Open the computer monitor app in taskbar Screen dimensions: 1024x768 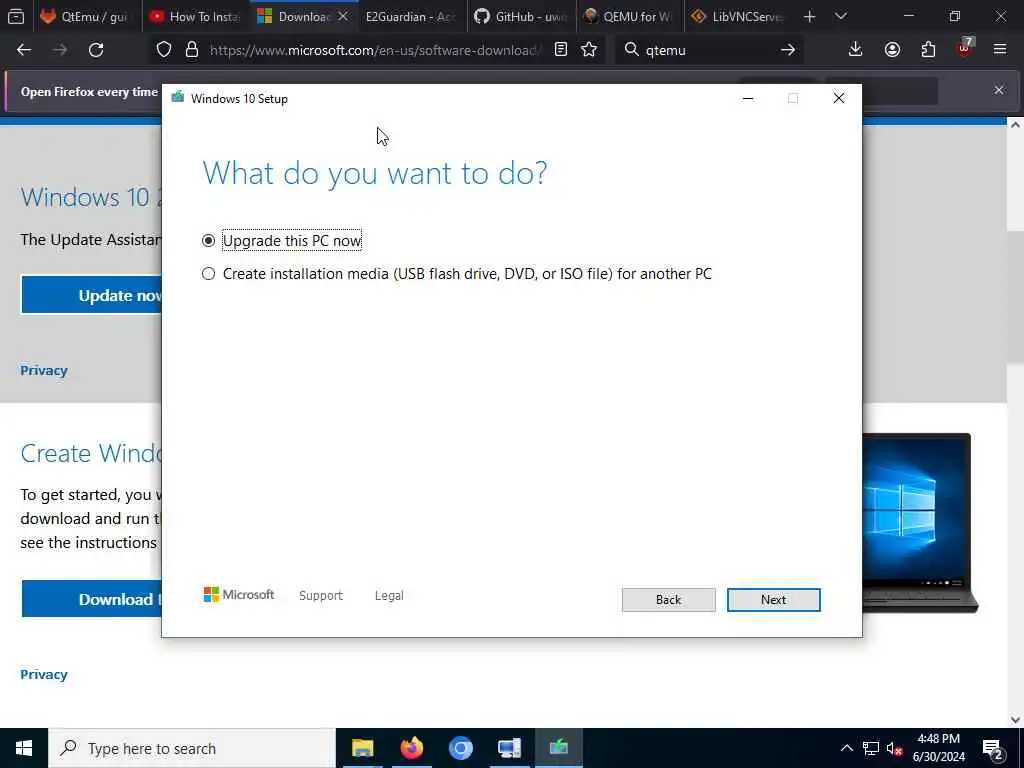pos(509,748)
